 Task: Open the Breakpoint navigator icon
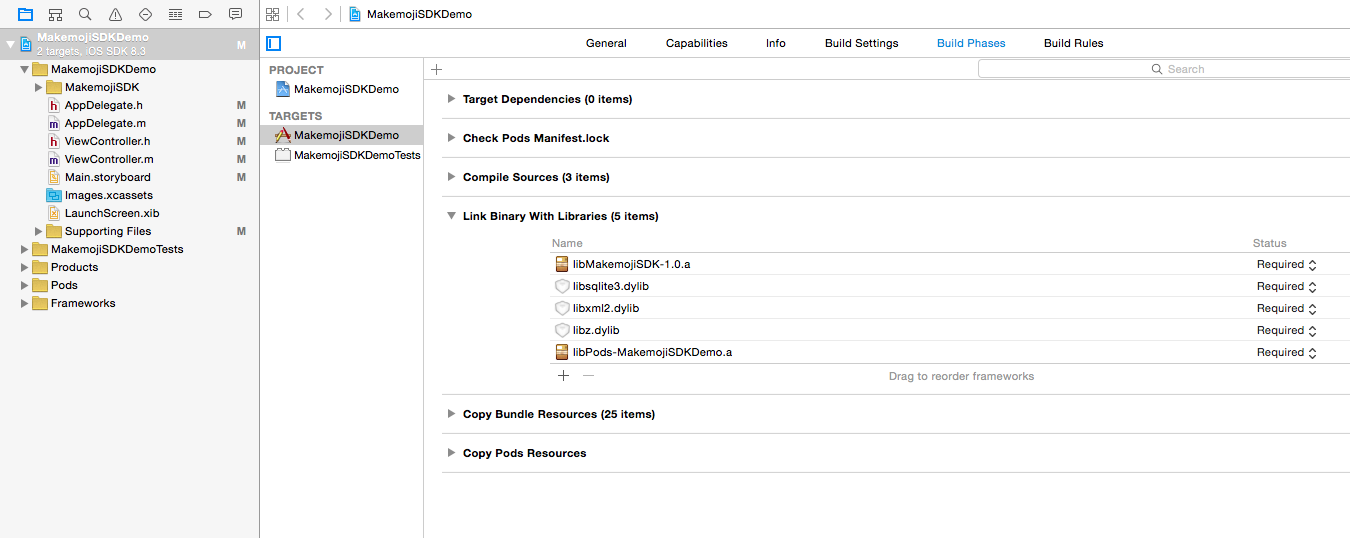click(205, 15)
